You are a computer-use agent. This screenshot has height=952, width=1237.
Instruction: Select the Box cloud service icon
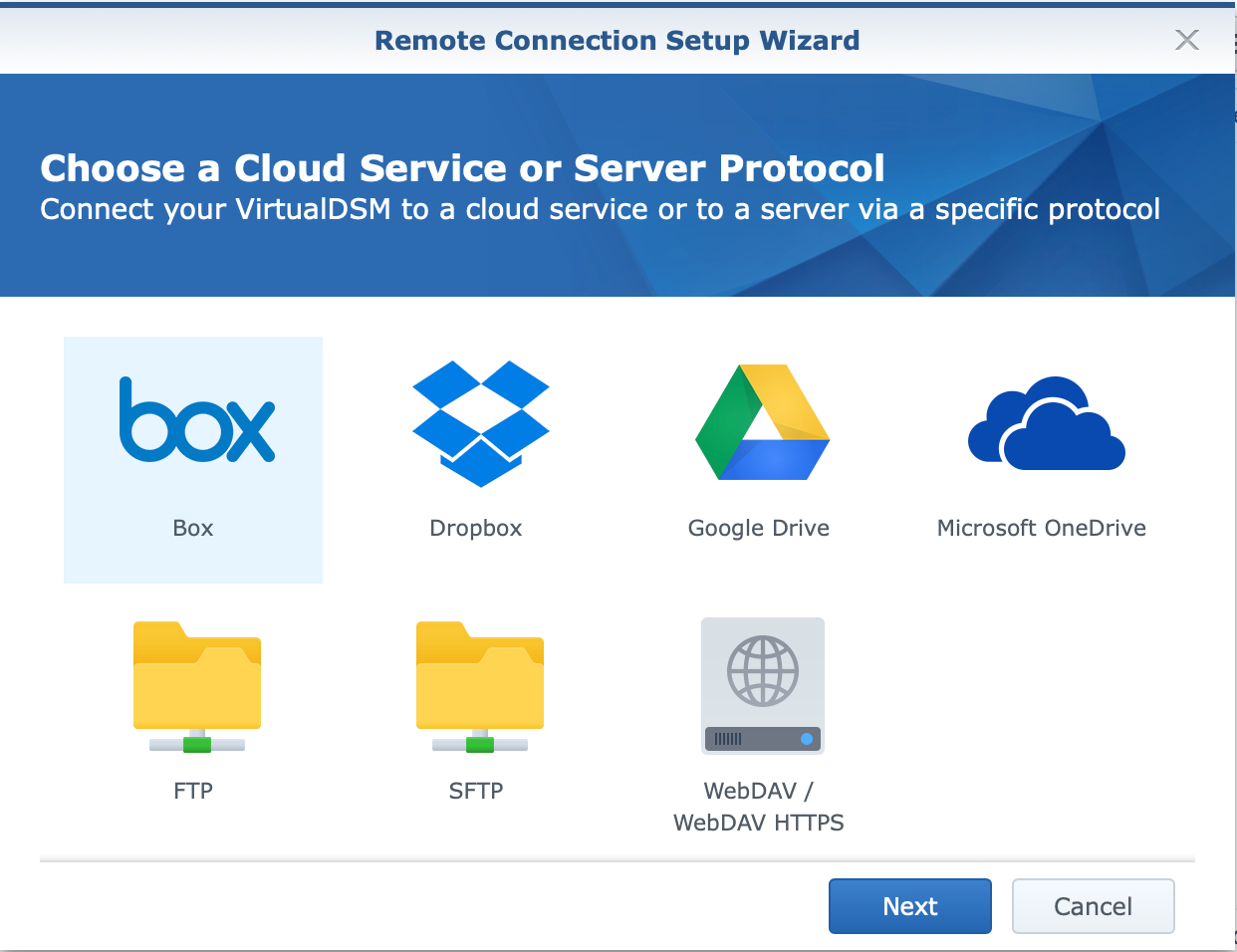click(x=197, y=420)
